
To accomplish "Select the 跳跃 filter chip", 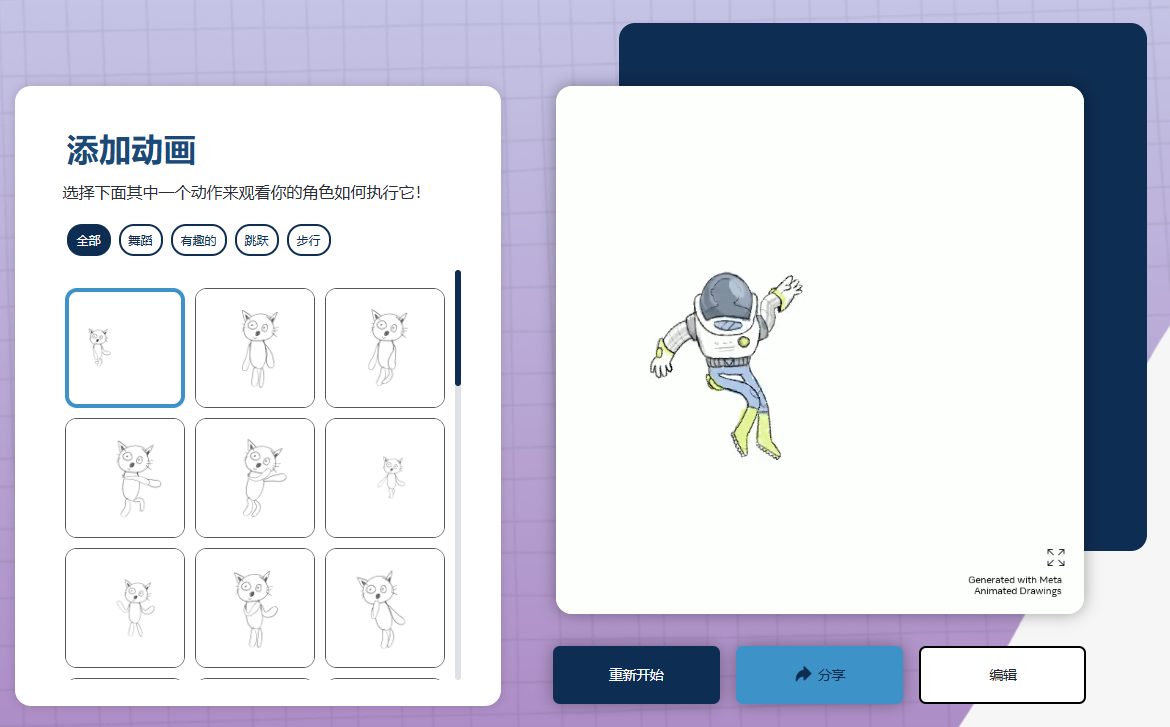I will [x=257, y=240].
